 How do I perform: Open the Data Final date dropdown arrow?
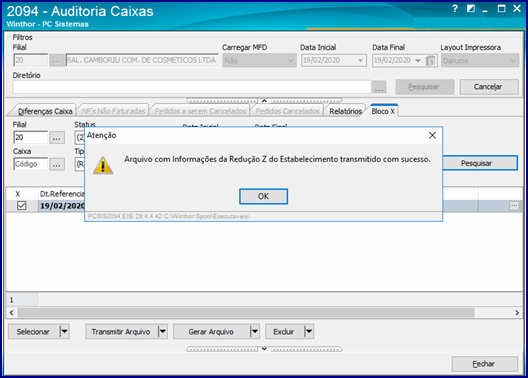(418, 61)
